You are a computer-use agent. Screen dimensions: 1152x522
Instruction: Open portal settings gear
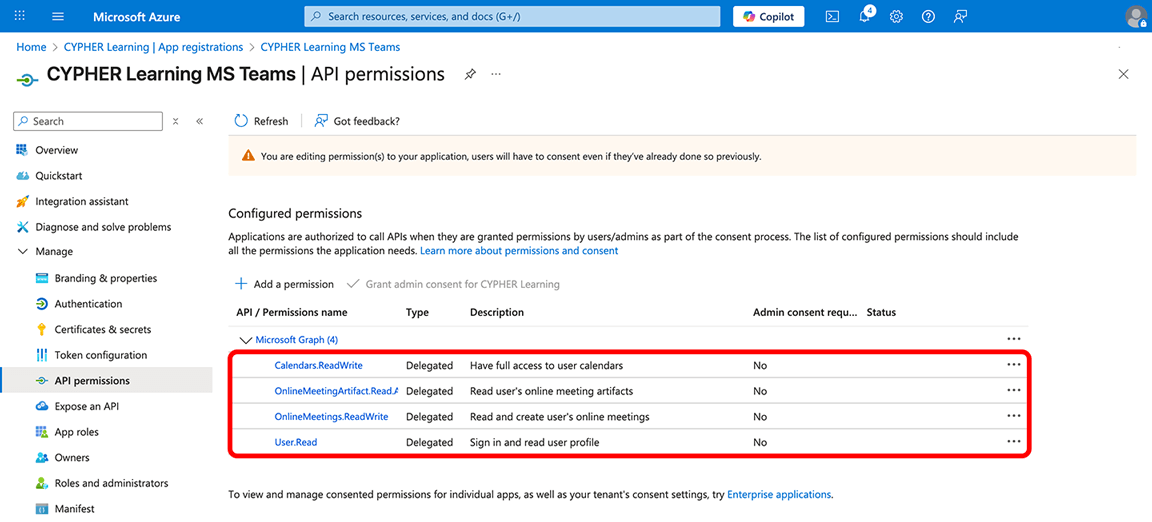pyautogui.click(x=896, y=16)
